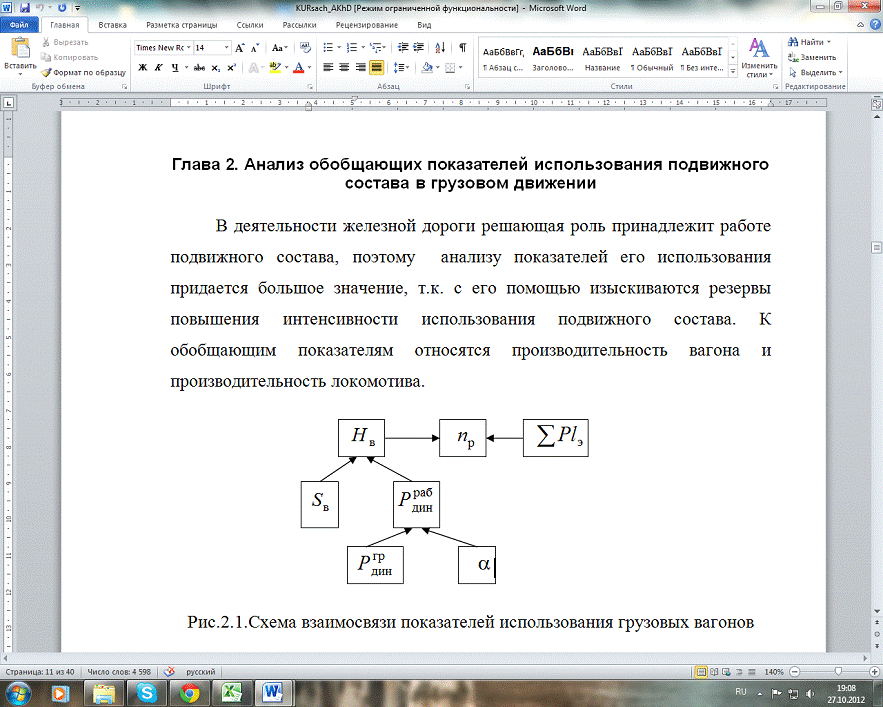Open Windows Explorer folder in taskbar

click(104, 693)
